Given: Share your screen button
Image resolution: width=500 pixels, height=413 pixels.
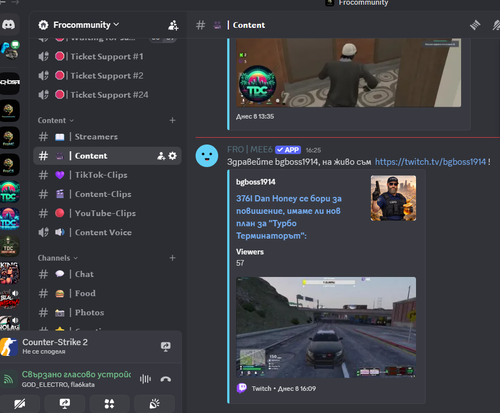Looking at the screenshot, I should pyautogui.click(x=65, y=404).
